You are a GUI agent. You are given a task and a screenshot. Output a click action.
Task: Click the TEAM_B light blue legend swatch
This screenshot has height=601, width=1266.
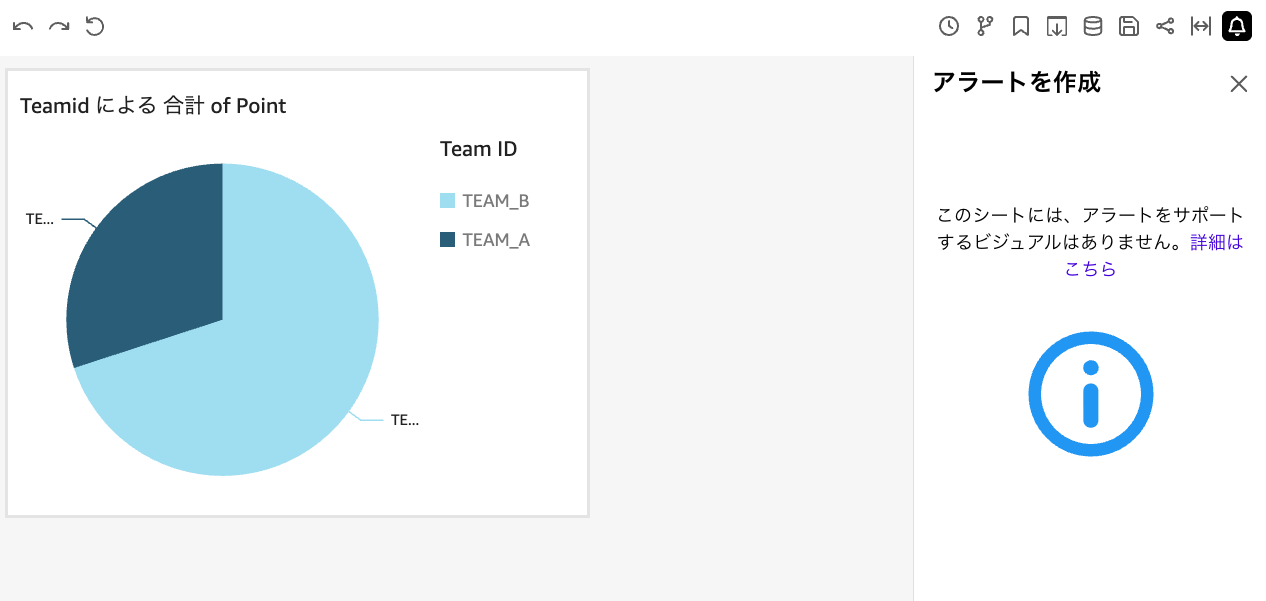tap(448, 201)
